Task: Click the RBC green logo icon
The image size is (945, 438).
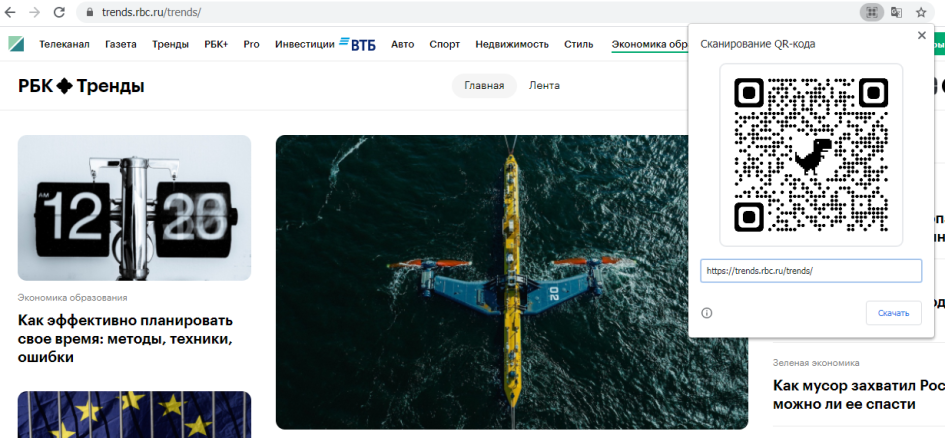Action: pyautogui.click(x=16, y=43)
